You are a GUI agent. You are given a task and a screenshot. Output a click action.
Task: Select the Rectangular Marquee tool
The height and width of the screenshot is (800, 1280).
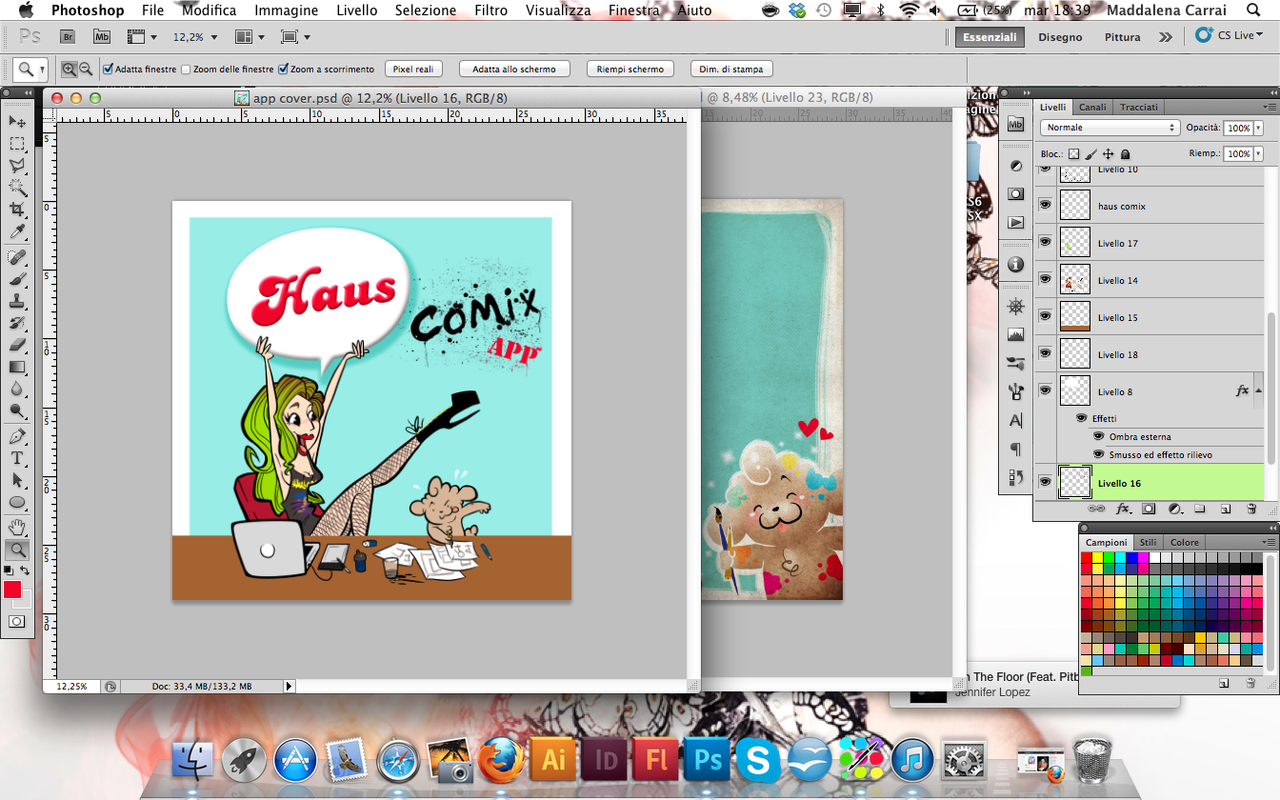(x=17, y=144)
